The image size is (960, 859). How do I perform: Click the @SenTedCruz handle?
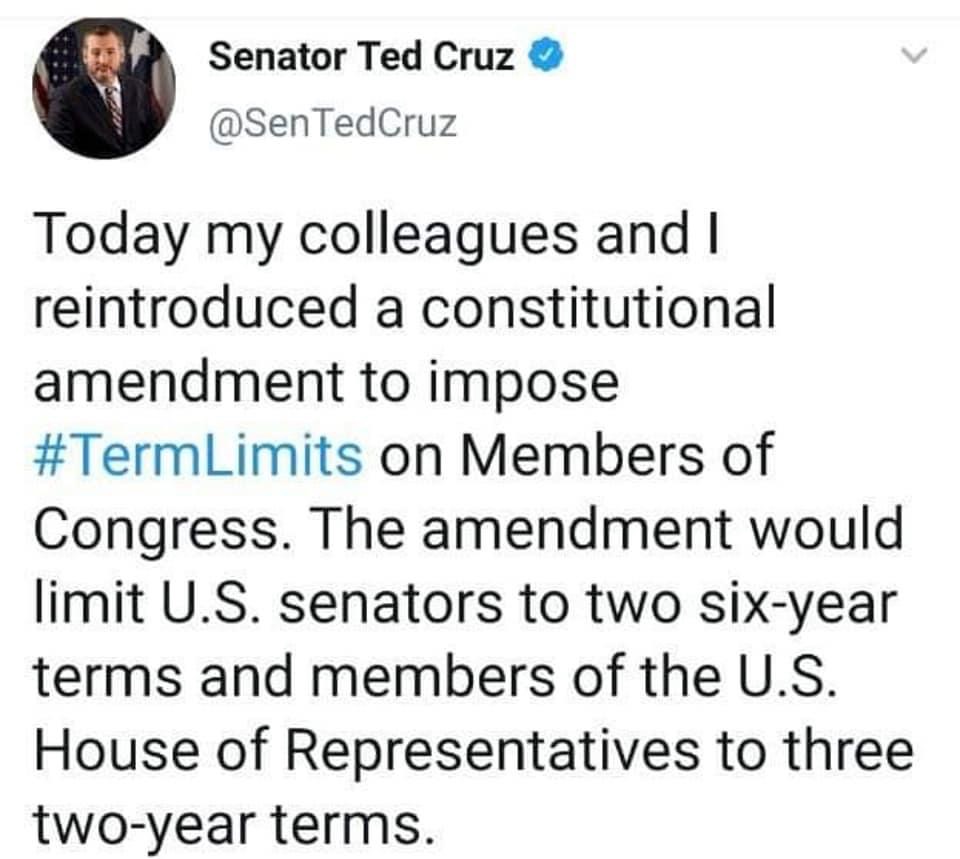coord(333,124)
